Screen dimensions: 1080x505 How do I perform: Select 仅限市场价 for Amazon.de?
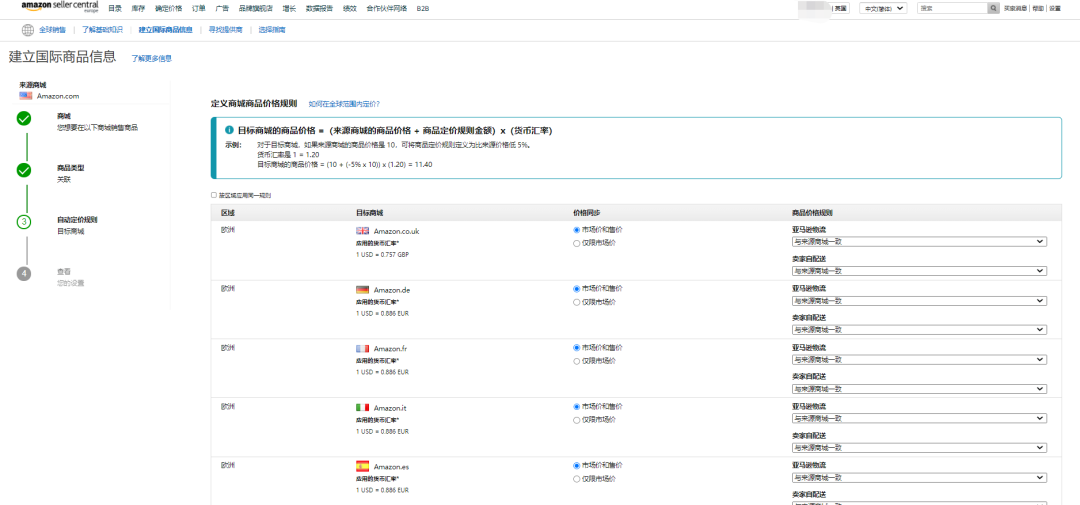[x=577, y=302]
